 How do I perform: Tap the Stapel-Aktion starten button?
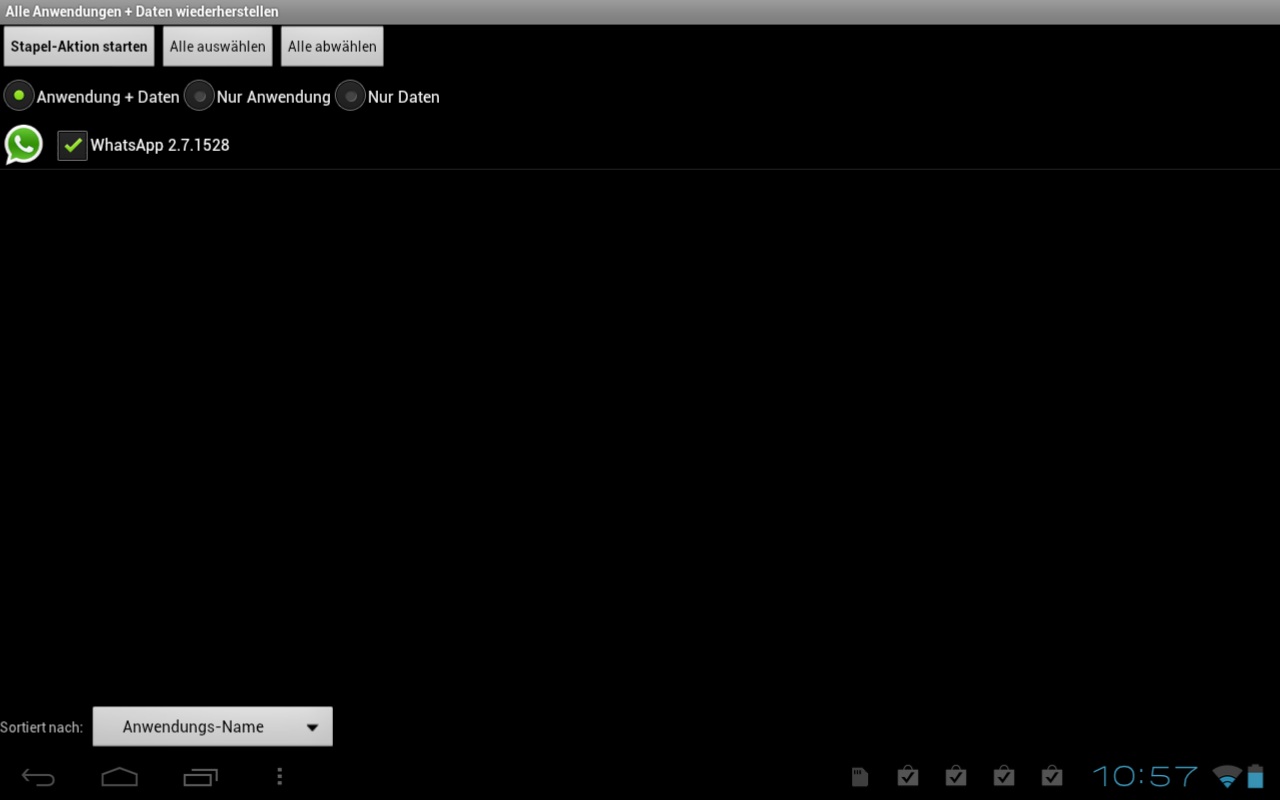(79, 47)
